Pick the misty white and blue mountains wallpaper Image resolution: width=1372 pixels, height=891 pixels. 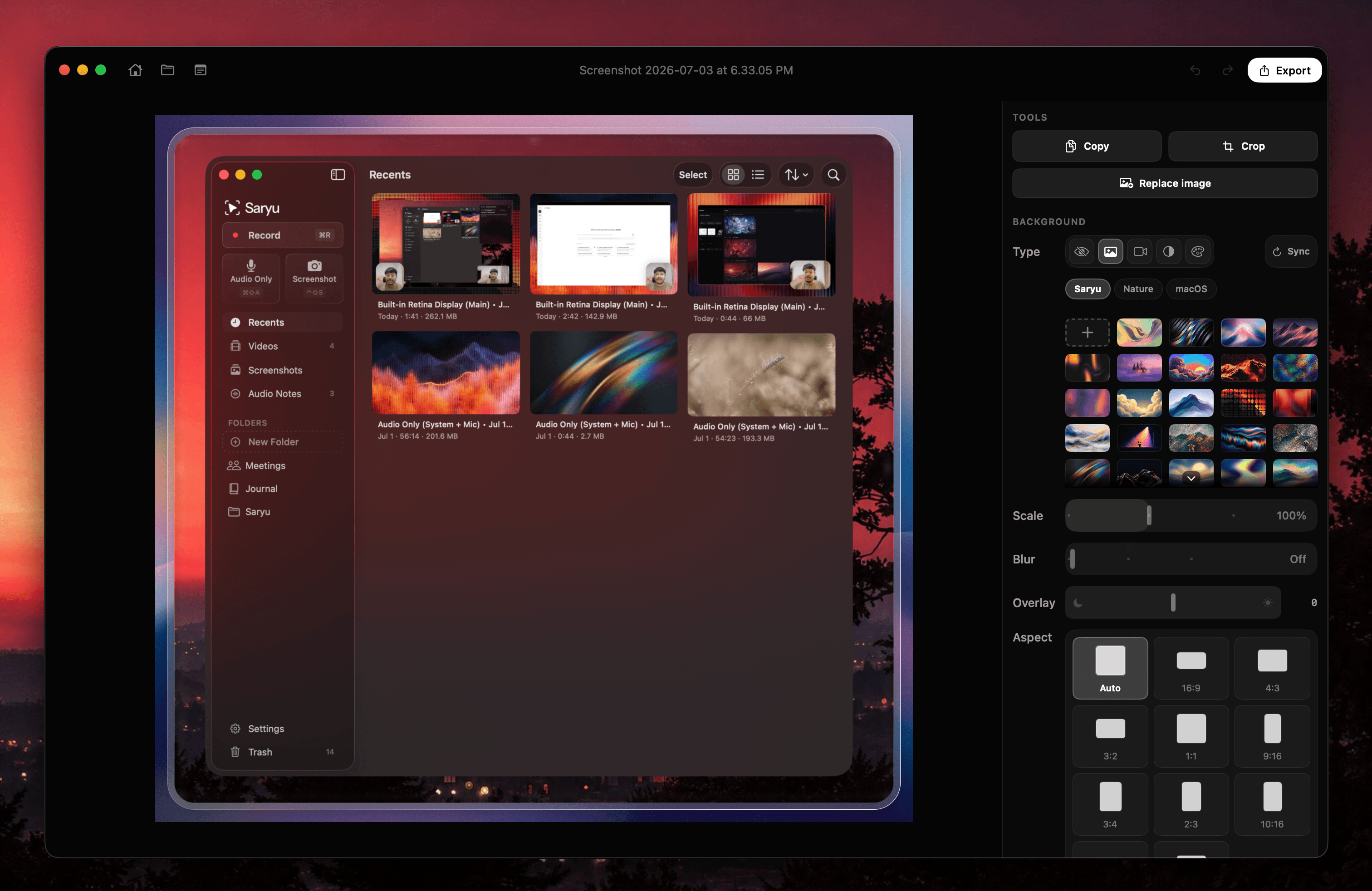tap(1087, 438)
